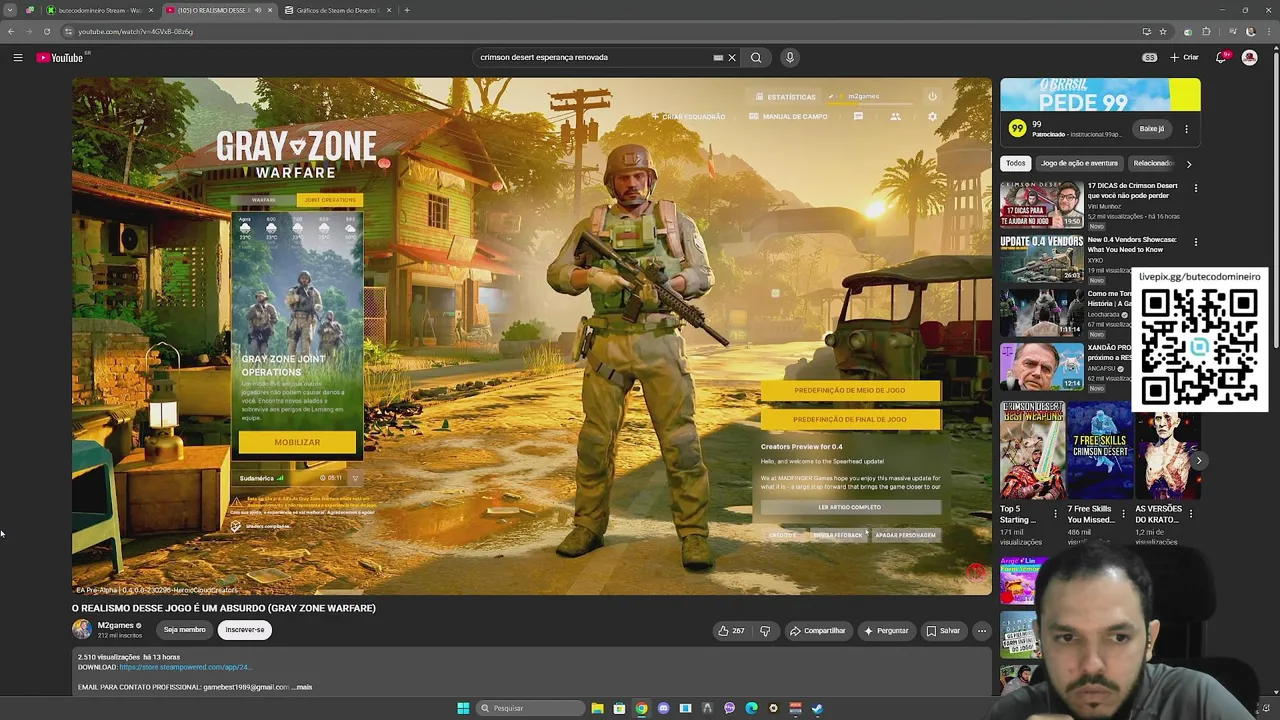Image resolution: width=1280 pixels, height=720 pixels.
Task: Click Predefinição de Meio de Jogo
Action: (x=850, y=391)
